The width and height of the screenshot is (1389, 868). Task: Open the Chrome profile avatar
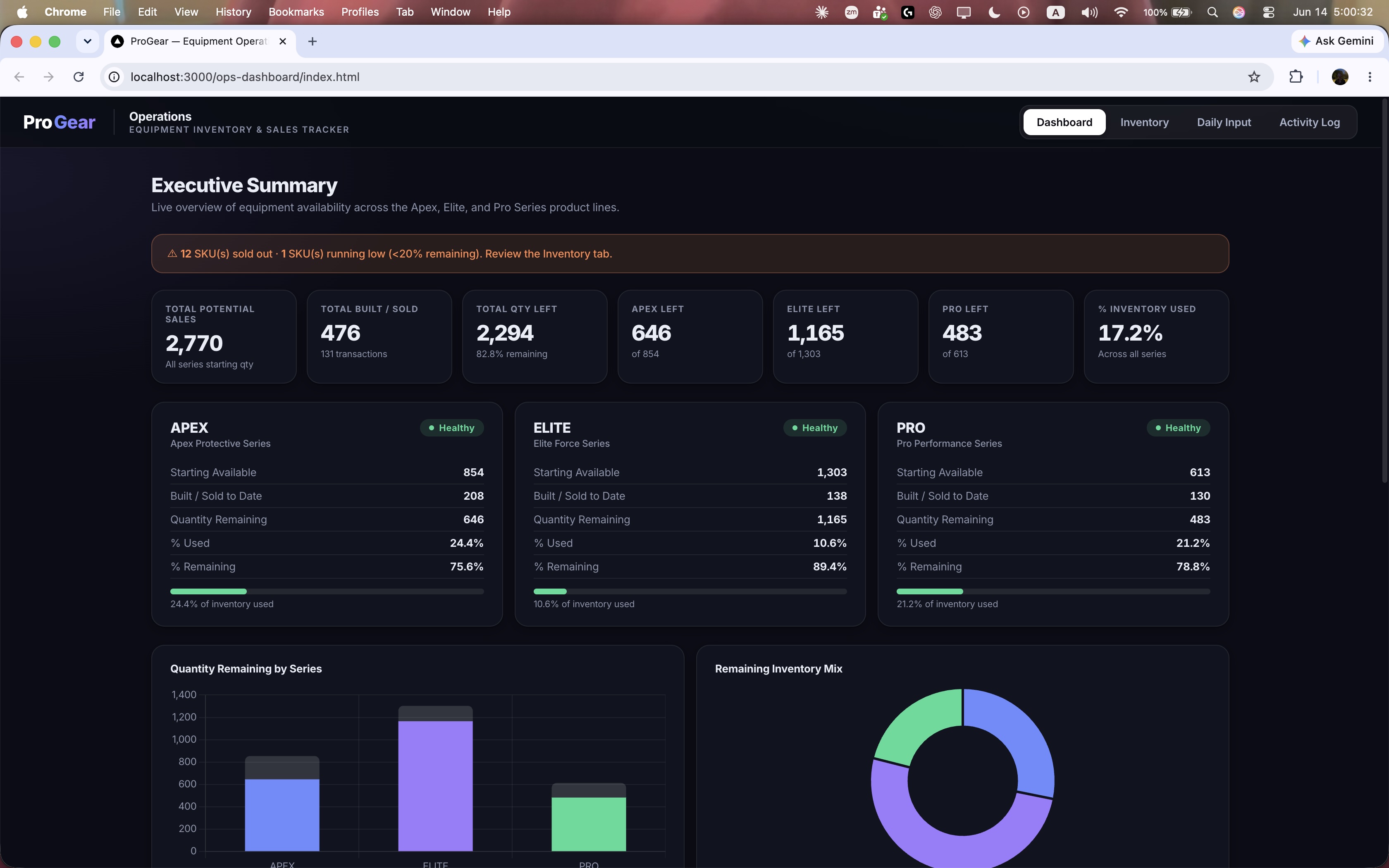(x=1340, y=77)
